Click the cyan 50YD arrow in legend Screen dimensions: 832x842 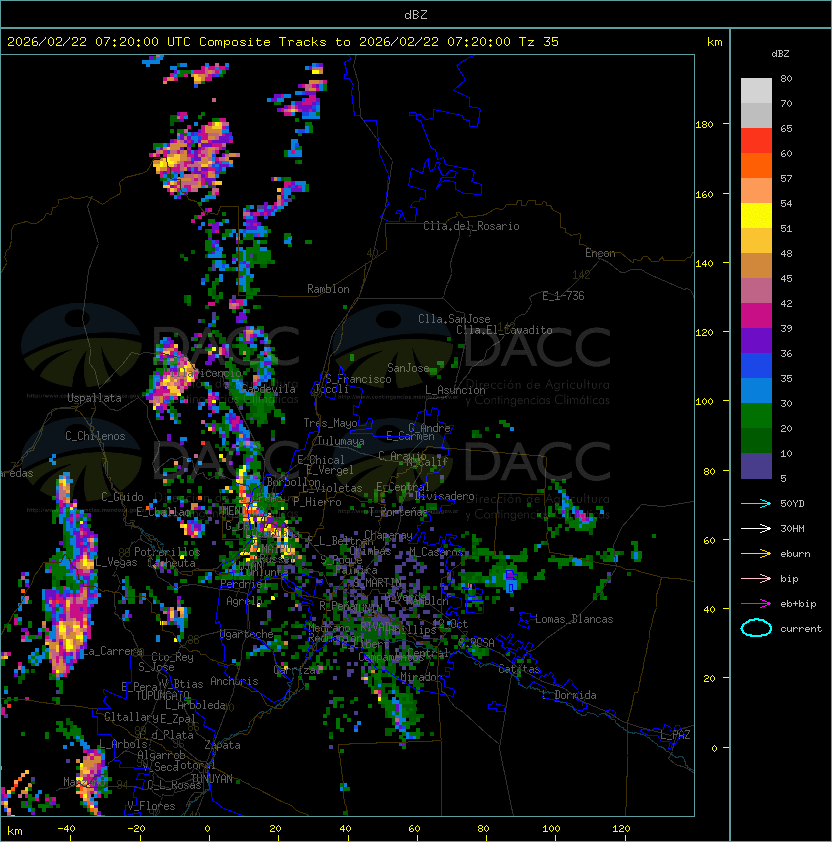[756, 503]
